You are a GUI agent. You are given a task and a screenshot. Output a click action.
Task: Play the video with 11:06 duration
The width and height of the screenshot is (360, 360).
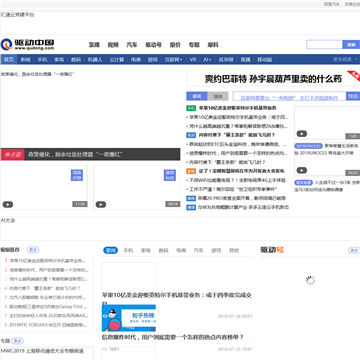[8, 204]
